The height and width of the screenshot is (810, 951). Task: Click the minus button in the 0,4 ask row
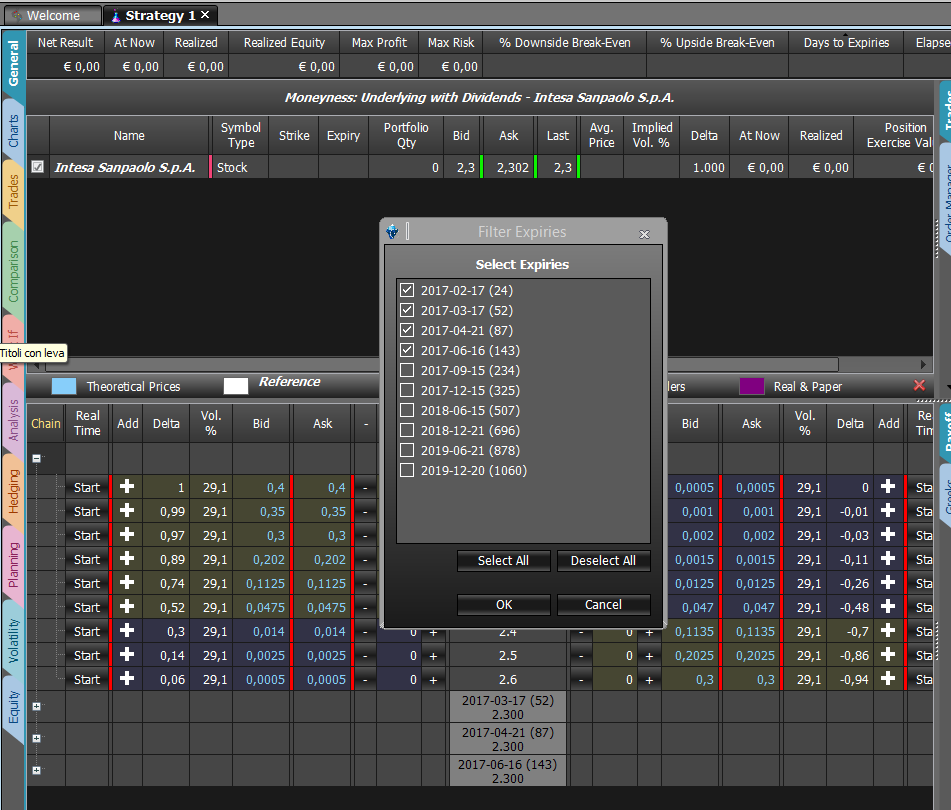[365, 487]
